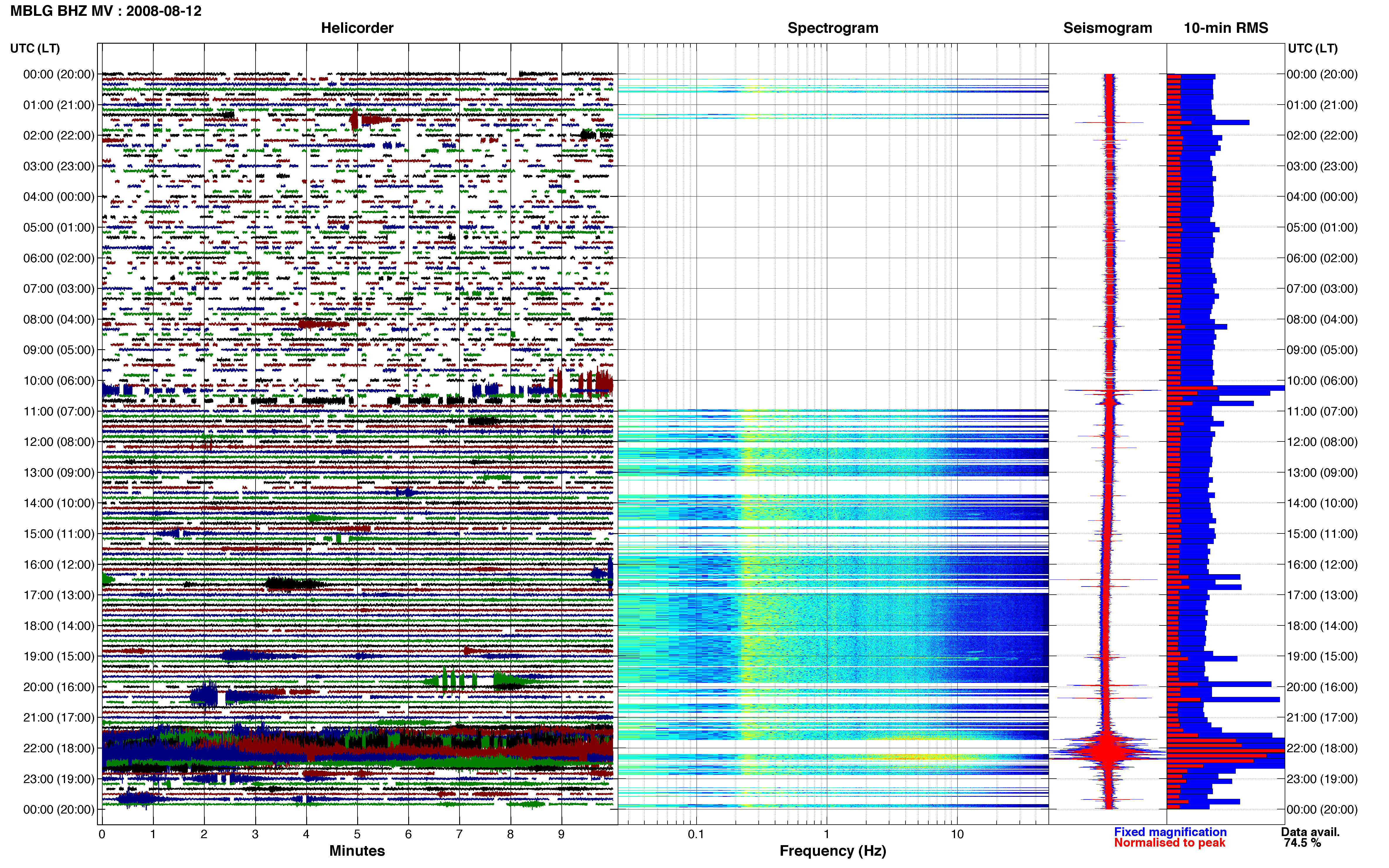
Task: Click the '10' frequency tick label
Action: [957, 834]
